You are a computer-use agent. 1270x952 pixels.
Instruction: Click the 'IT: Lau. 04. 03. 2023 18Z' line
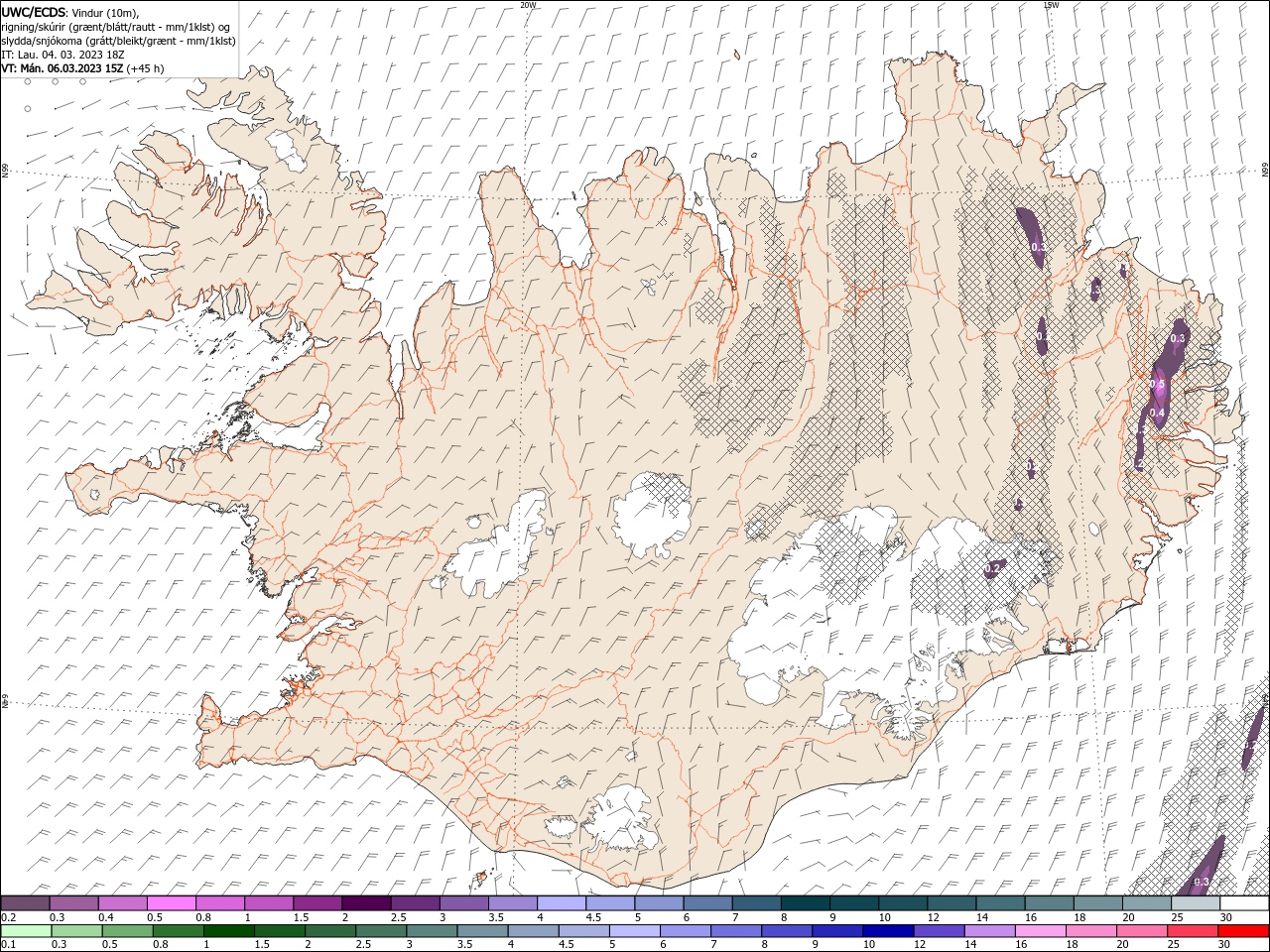click(63, 55)
